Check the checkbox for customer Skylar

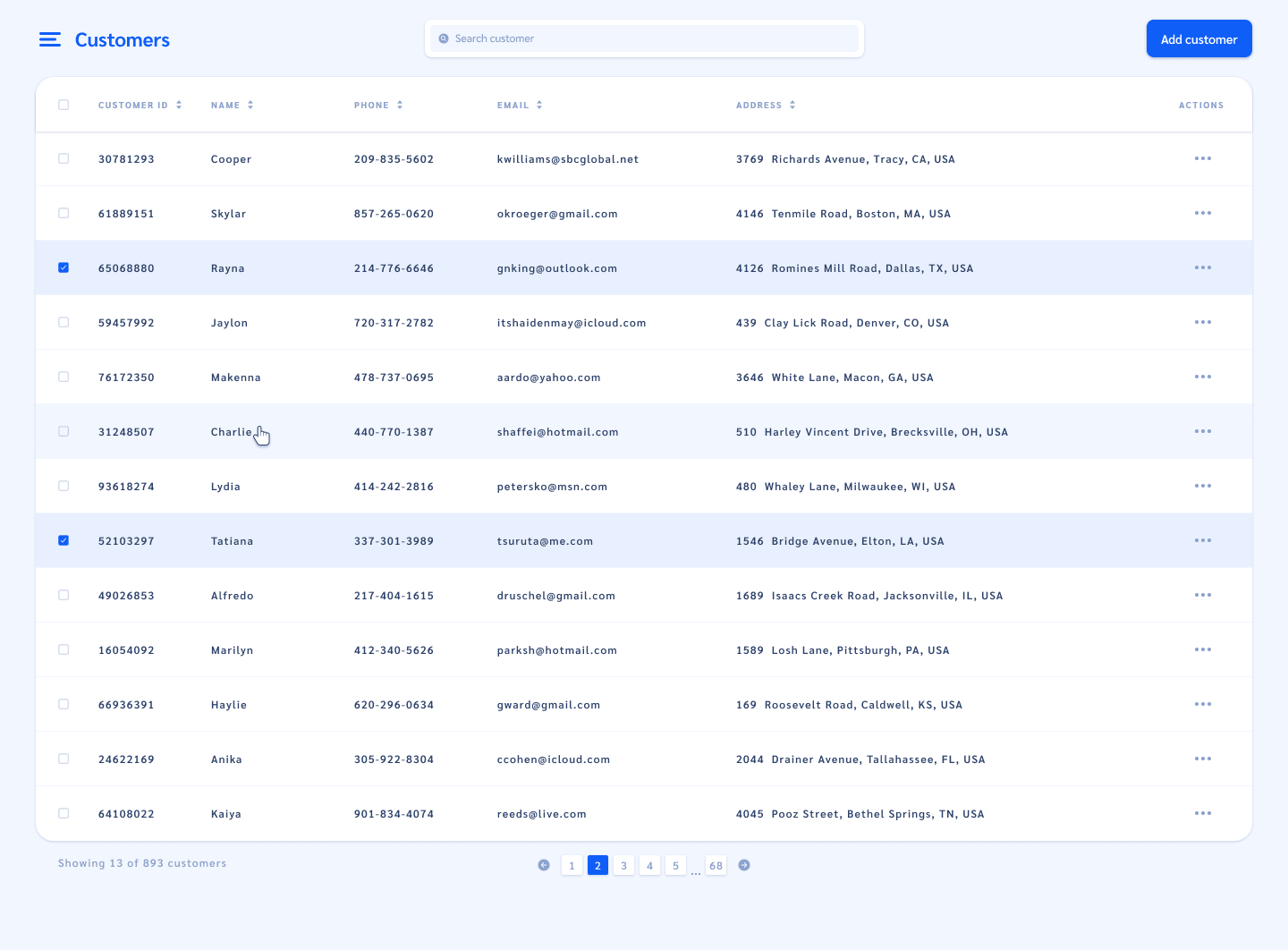(x=64, y=213)
